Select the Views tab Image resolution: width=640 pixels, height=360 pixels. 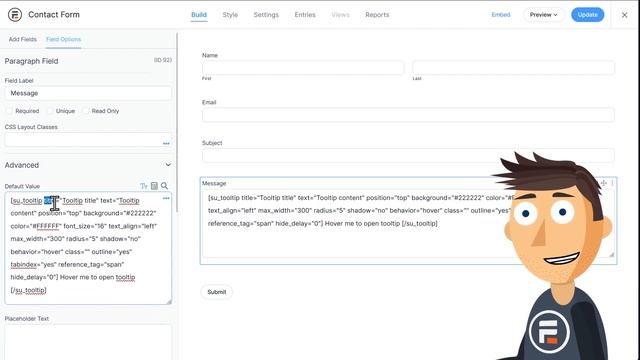[x=340, y=15]
